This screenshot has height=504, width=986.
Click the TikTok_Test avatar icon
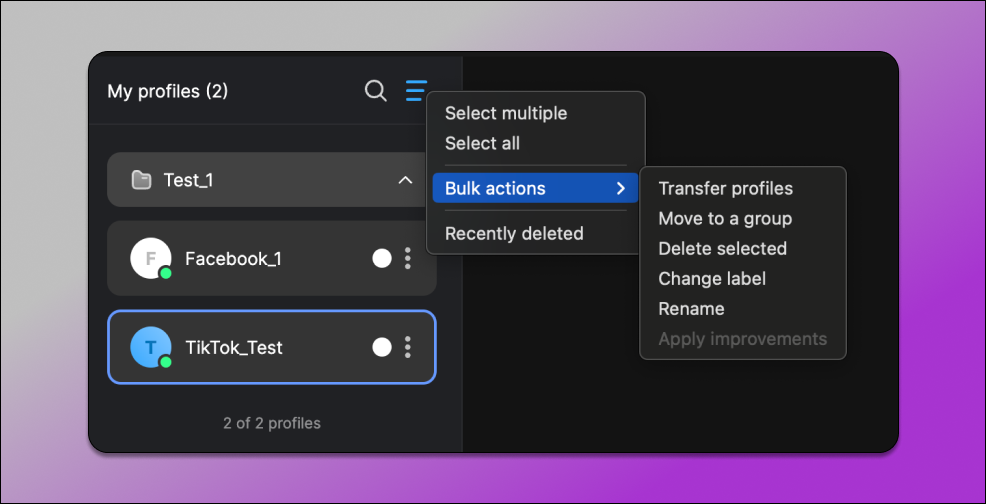pyautogui.click(x=150, y=347)
